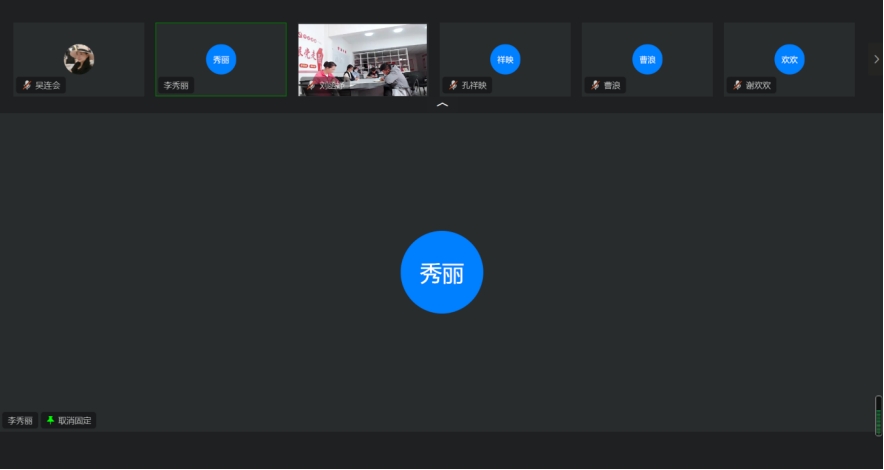The height and width of the screenshot is (470, 884).
Task: Click the mic icon on the video thumbnail
Action: [x=310, y=86]
